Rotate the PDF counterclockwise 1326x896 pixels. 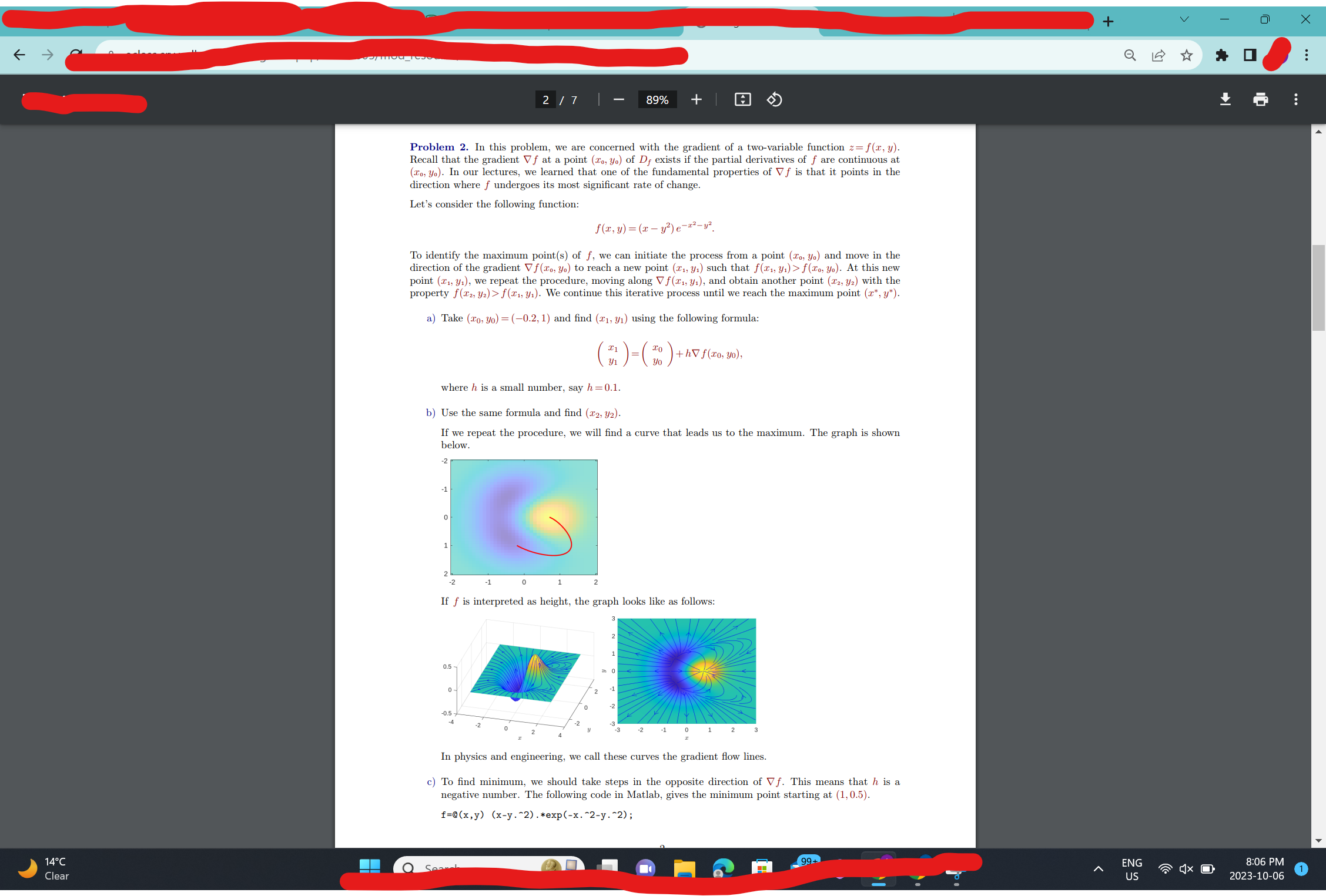point(774,99)
